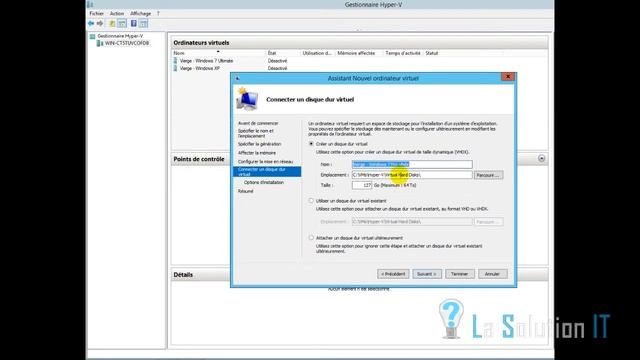The height and width of the screenshot is (360, 640).
Task: Click the Back arrow in the toolbar
Action: coord(91,24)
